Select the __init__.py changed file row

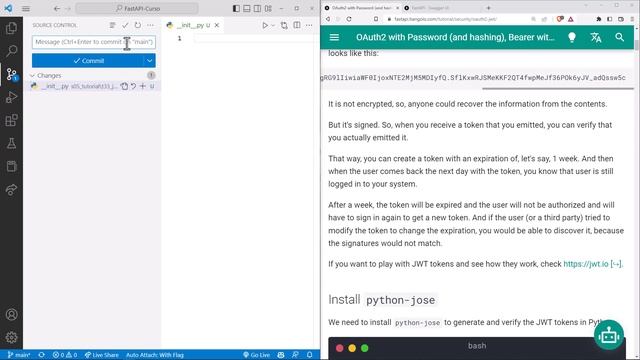[x=93, y=86]
